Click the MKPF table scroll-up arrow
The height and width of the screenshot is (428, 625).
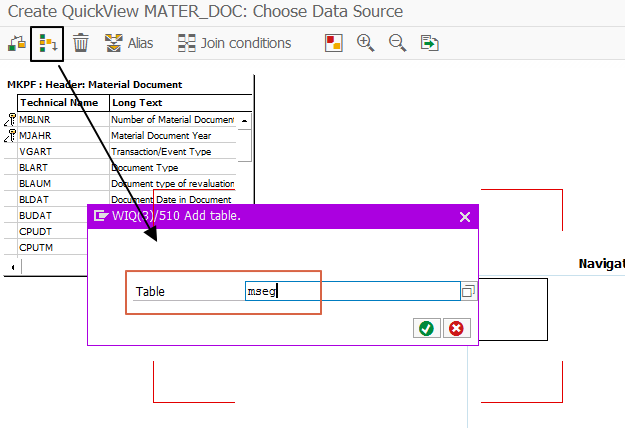point(244,120)
